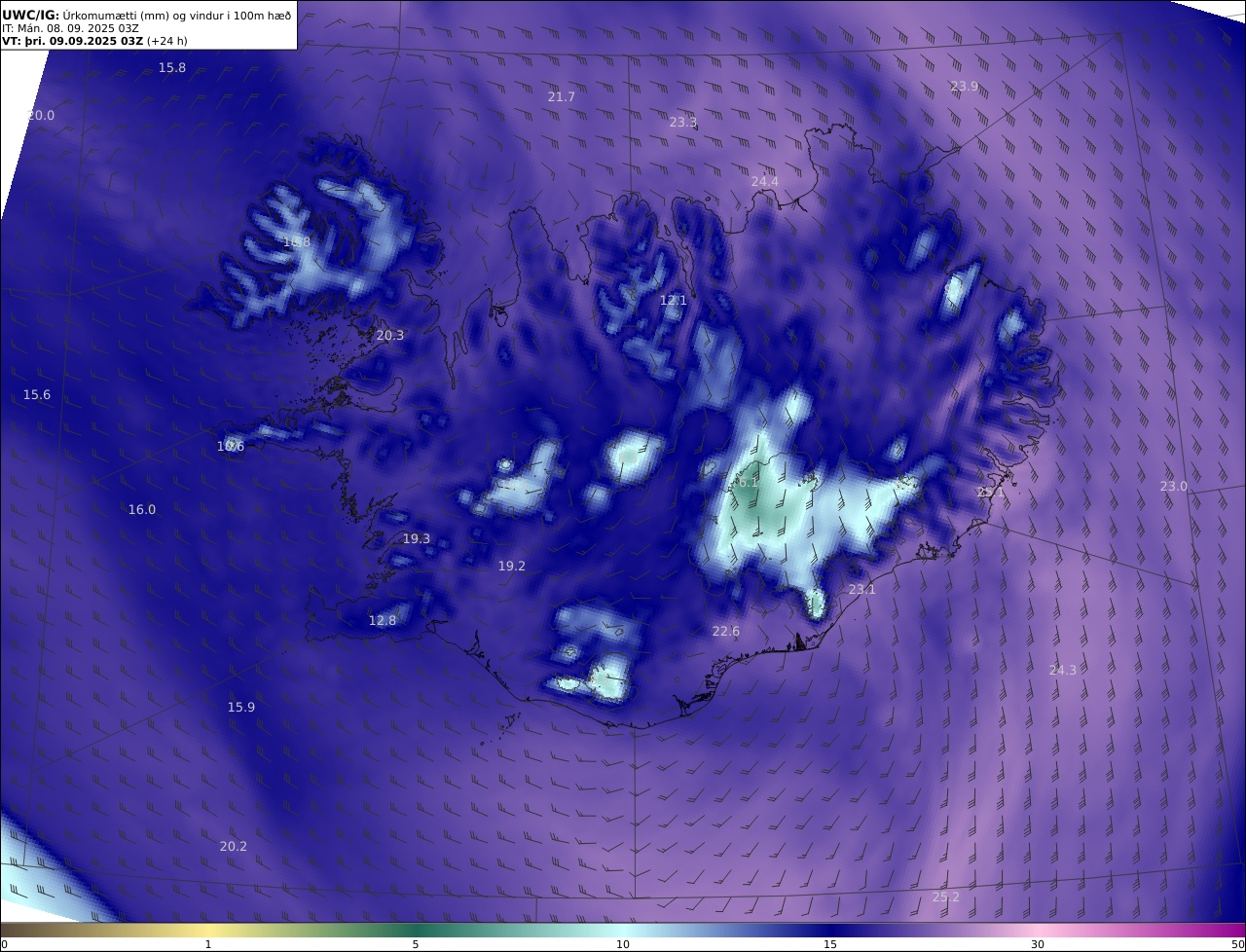Click the colour scale label 1

tap(208, 945)
